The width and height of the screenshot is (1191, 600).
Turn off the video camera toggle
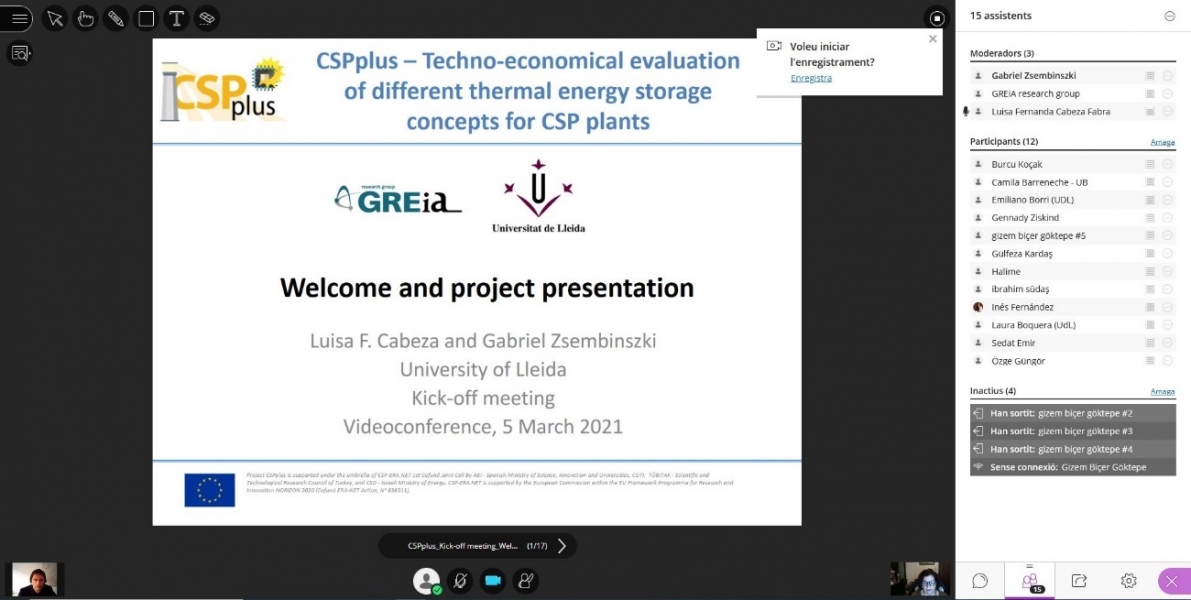point(492,580)
